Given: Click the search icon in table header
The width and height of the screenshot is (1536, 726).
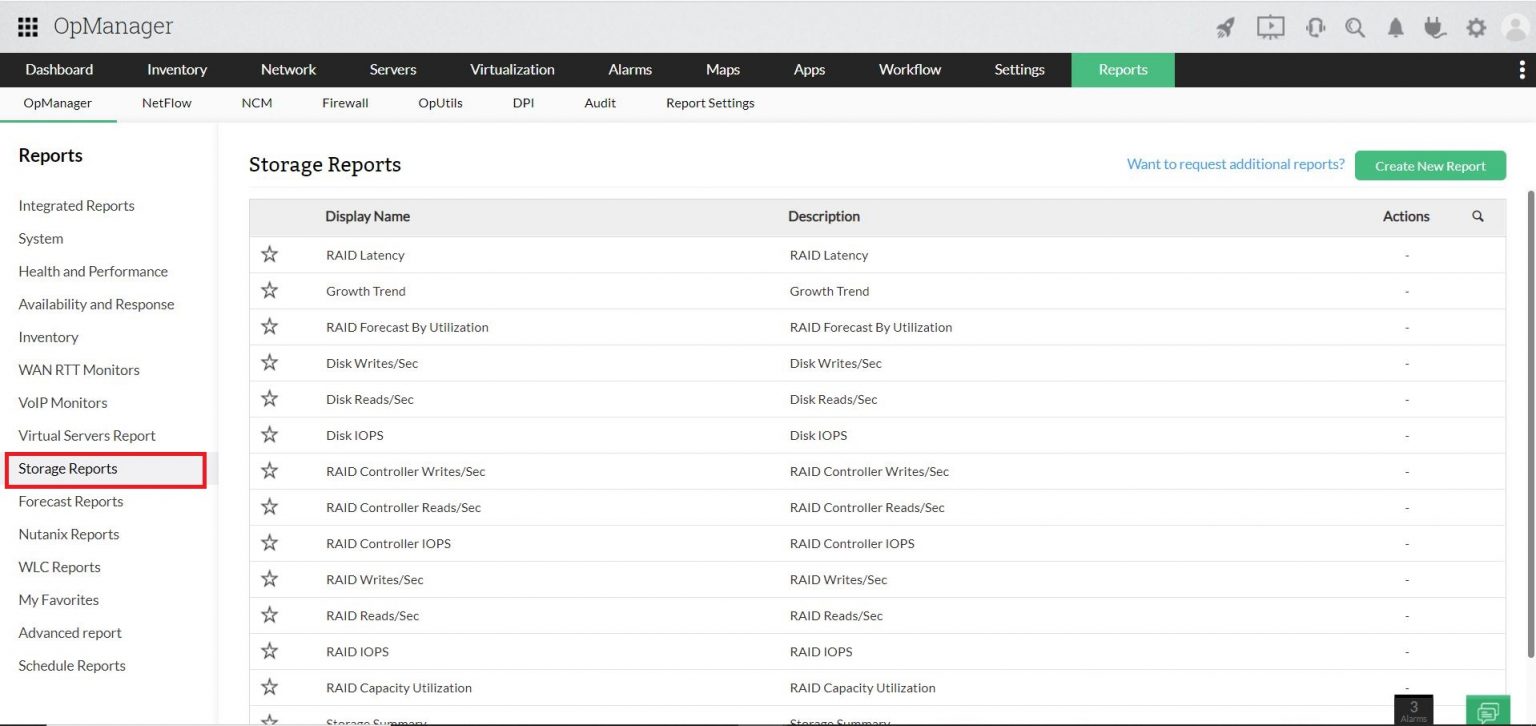Looking at the screenshot, I should (x=1478, y=216).
